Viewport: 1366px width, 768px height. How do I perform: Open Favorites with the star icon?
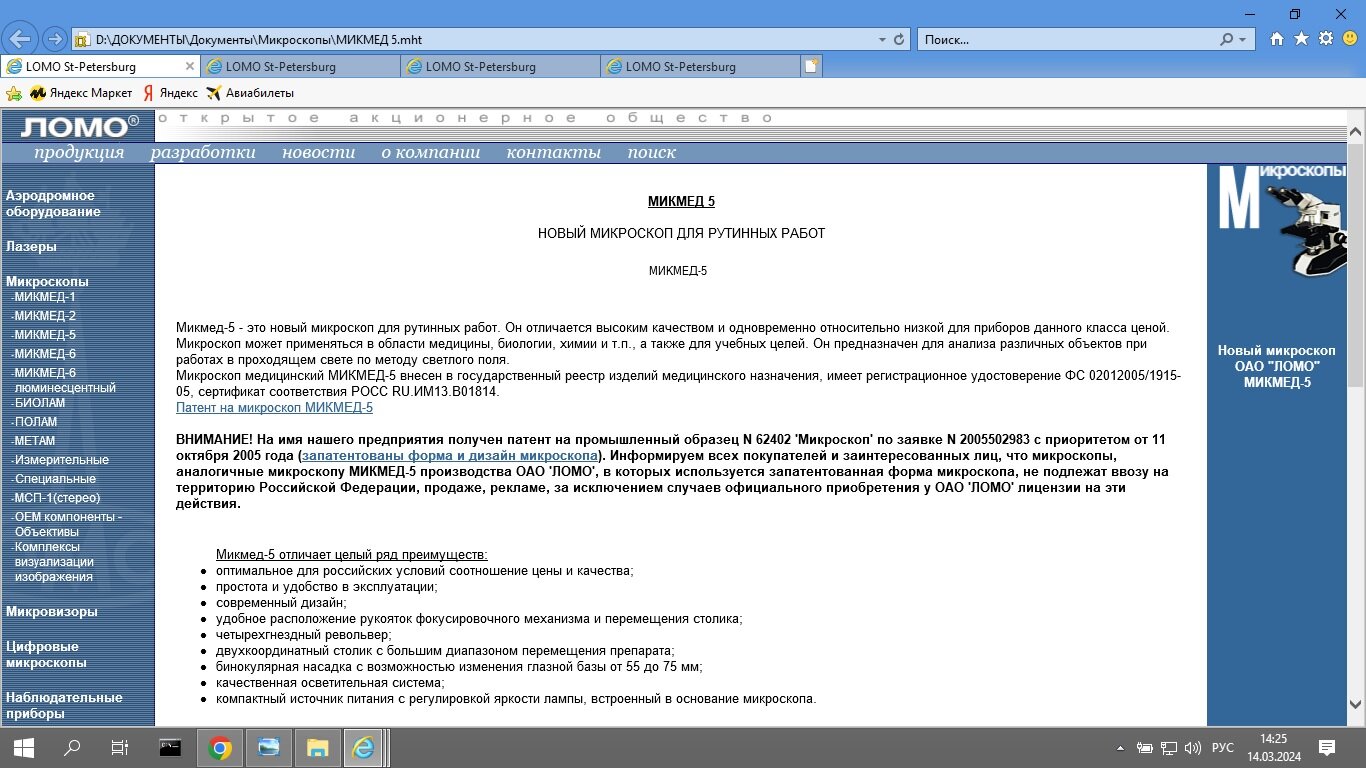pyautogui.click(x=1301, y=39)
